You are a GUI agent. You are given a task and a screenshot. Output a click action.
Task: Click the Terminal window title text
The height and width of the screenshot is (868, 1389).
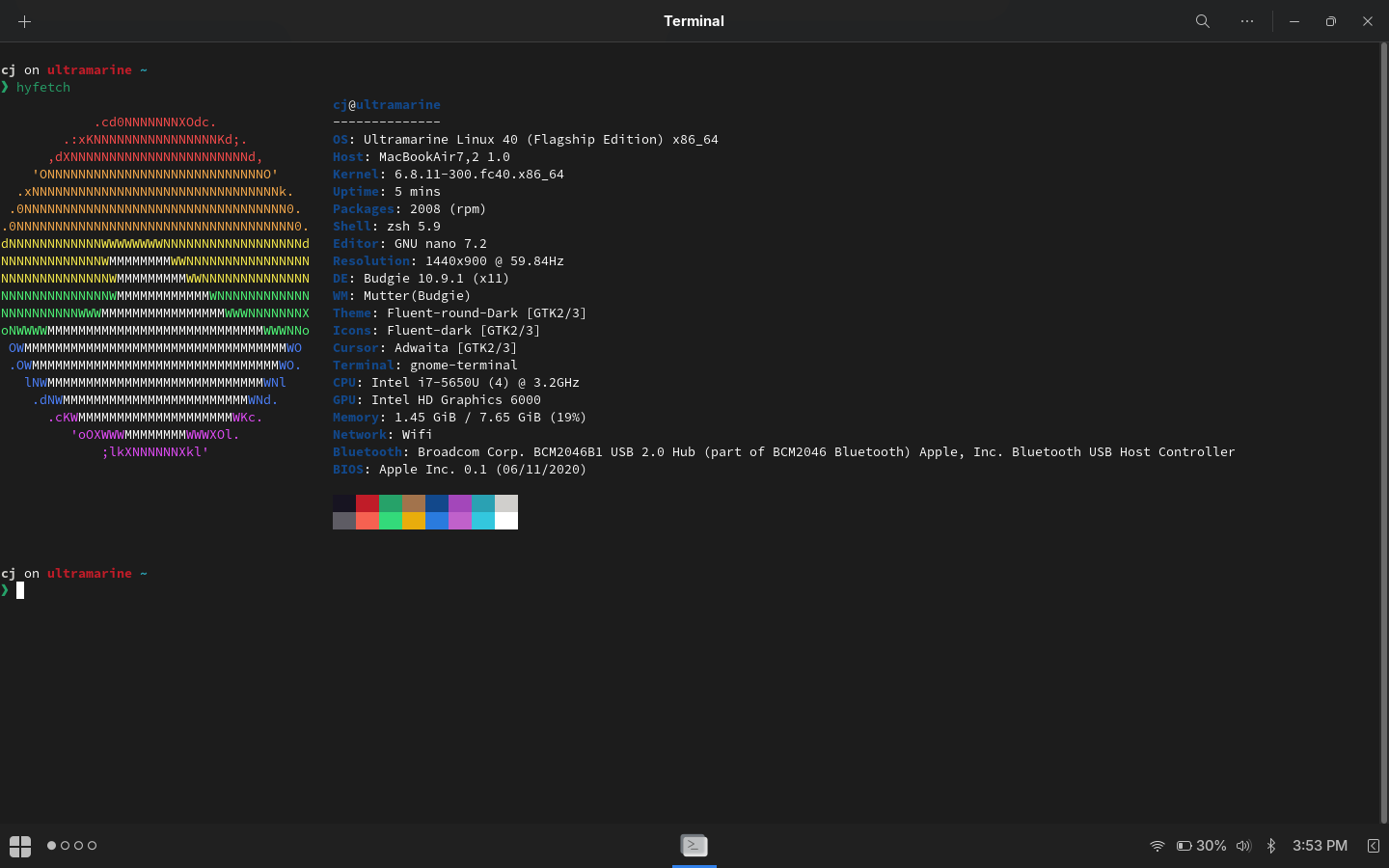click(x=694, y=21)
